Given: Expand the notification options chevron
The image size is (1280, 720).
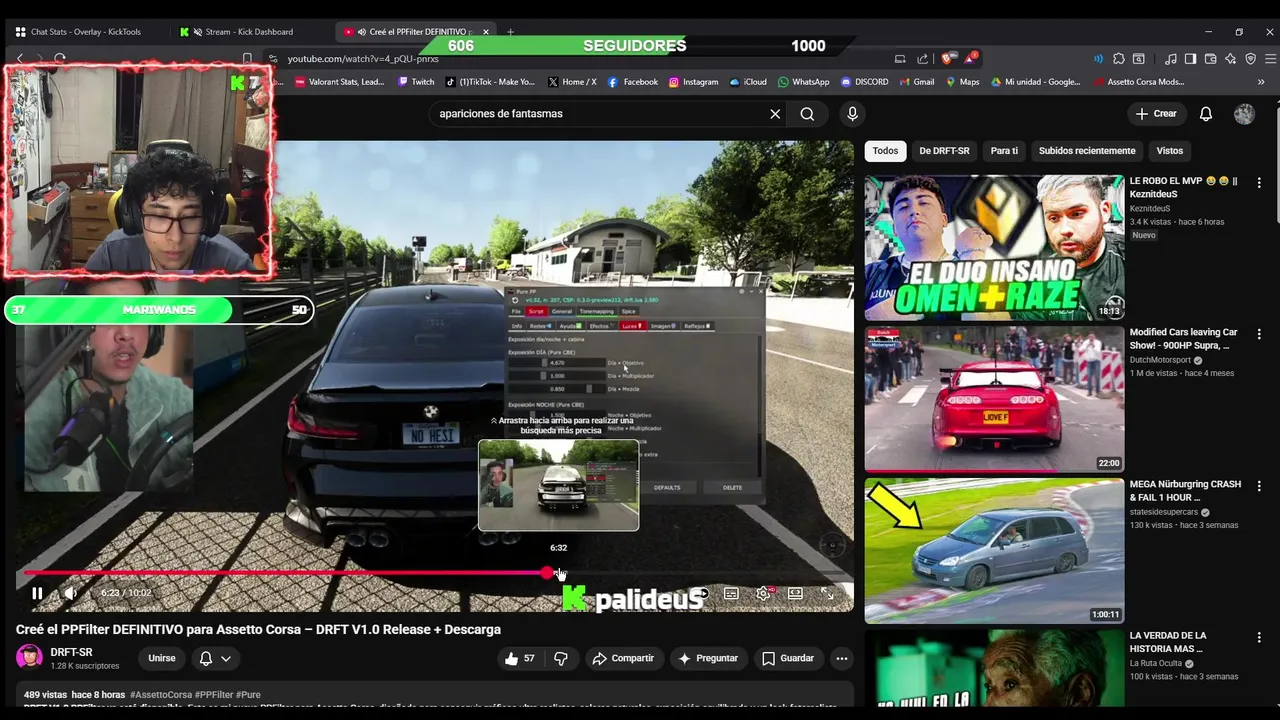Looking at the screenshot, I should point(226,658).
